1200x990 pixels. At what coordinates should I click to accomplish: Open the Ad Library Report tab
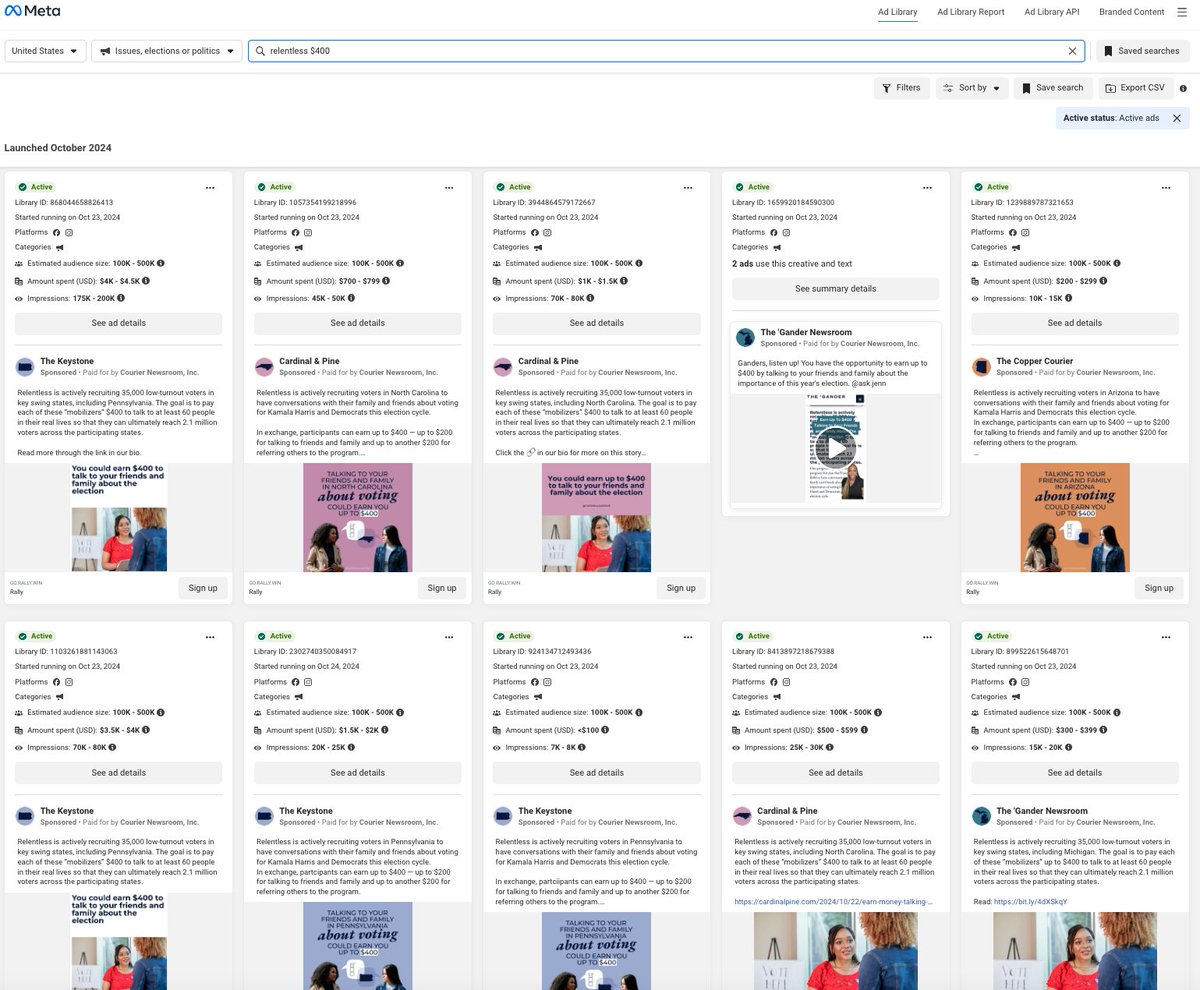tap(970, 12)
